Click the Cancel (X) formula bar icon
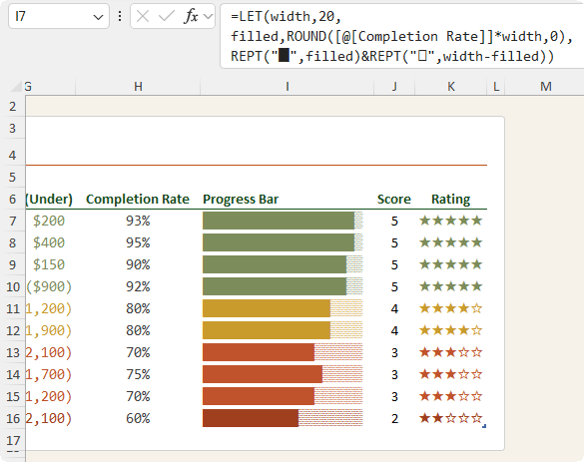Screen dimensions: 584x462 pyautogui.click(x=143, y=16)
